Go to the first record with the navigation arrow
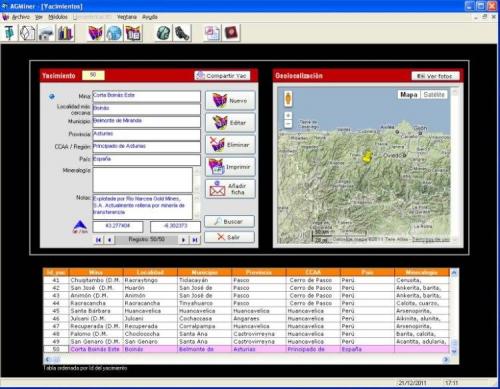 [99, 240]
